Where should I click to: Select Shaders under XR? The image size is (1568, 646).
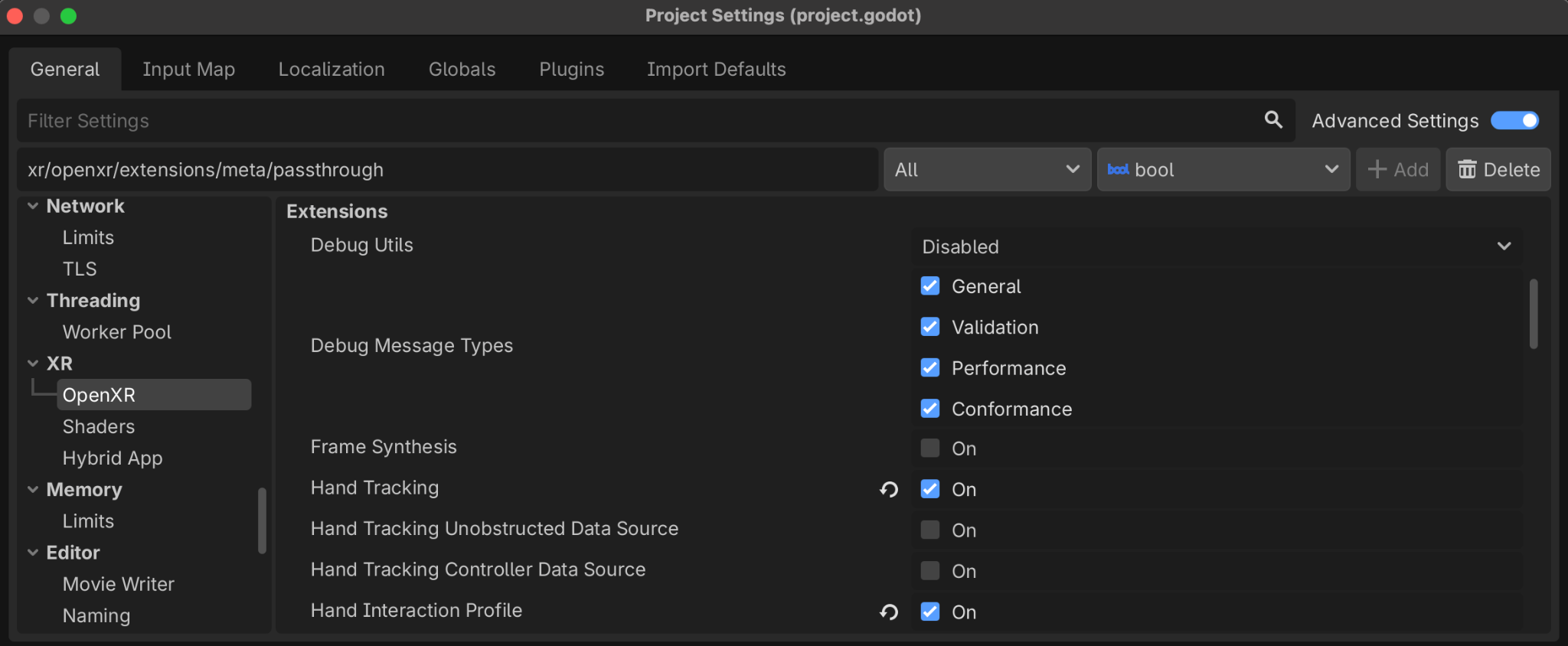99,426
